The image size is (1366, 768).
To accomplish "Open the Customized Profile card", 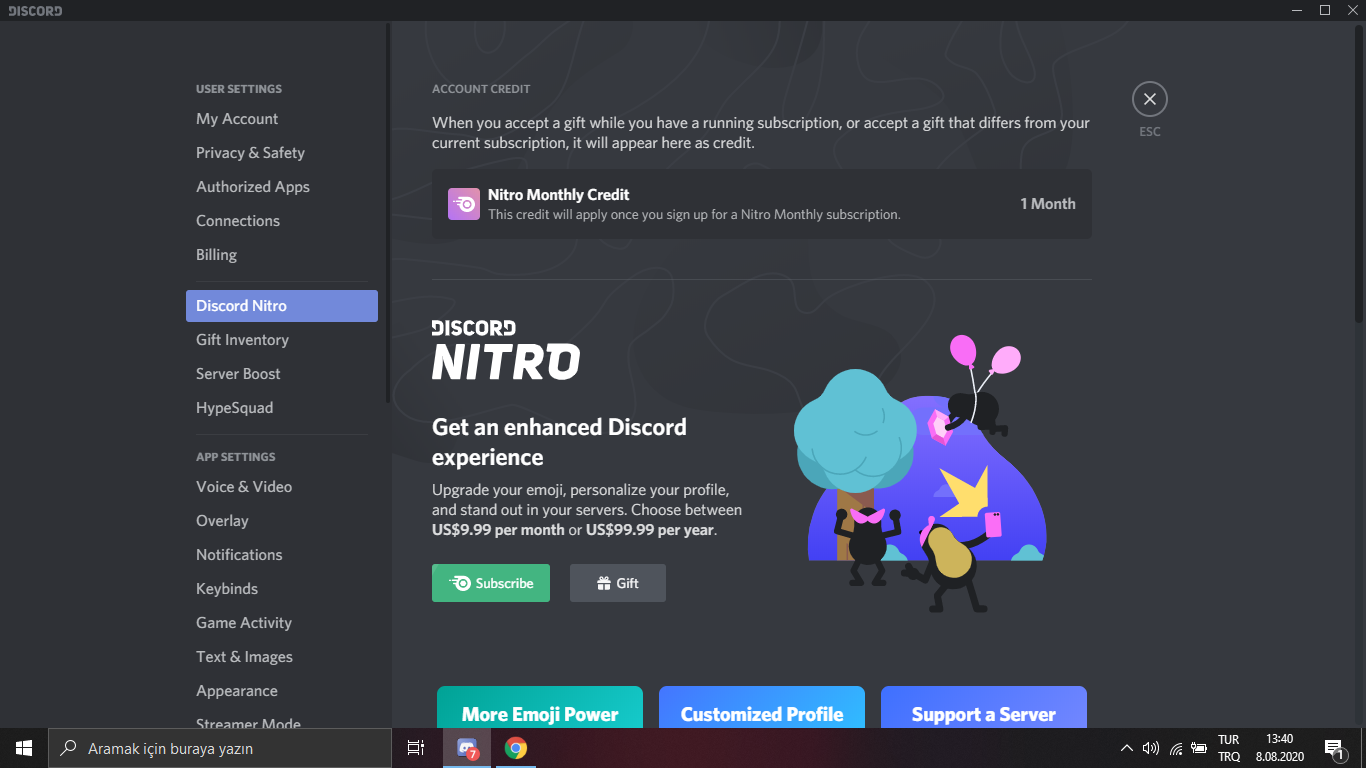I will pyautogui.click(x=762, y=707).
